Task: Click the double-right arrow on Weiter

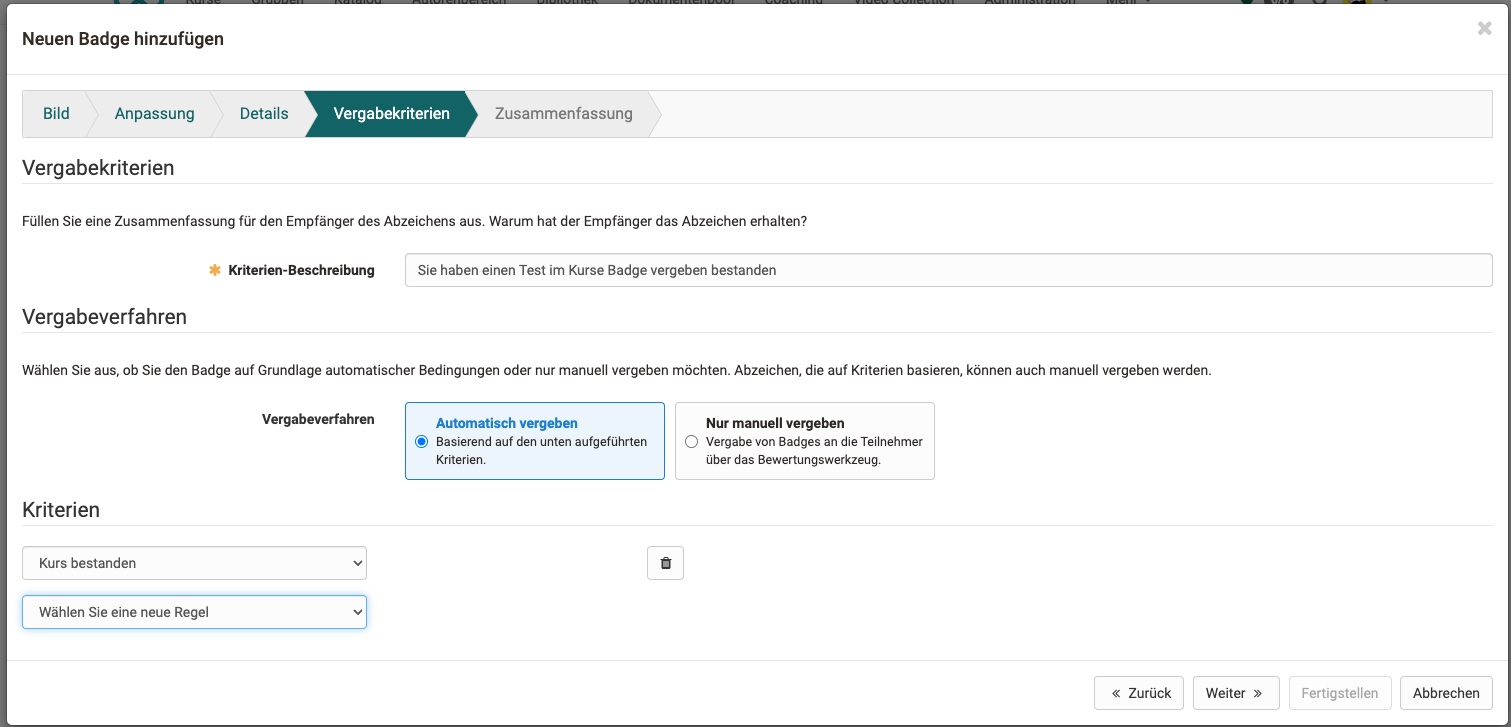Action: (1258, 693)
